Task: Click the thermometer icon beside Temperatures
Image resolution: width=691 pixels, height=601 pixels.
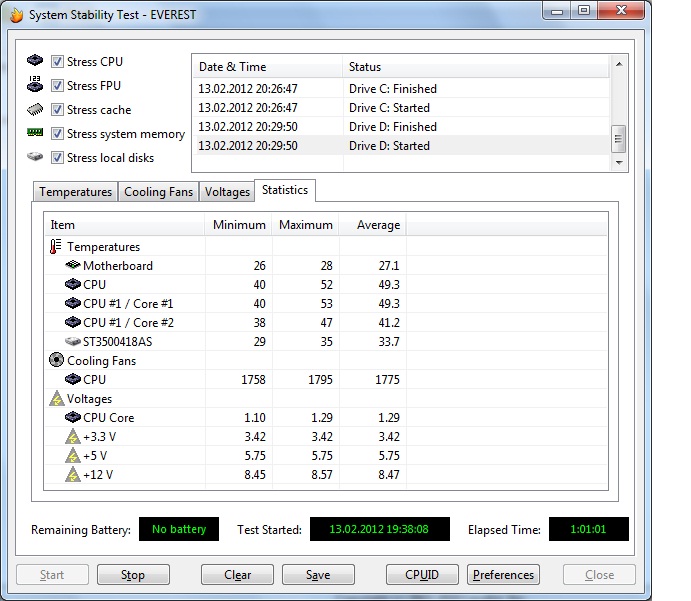Action: pos(56,247)
